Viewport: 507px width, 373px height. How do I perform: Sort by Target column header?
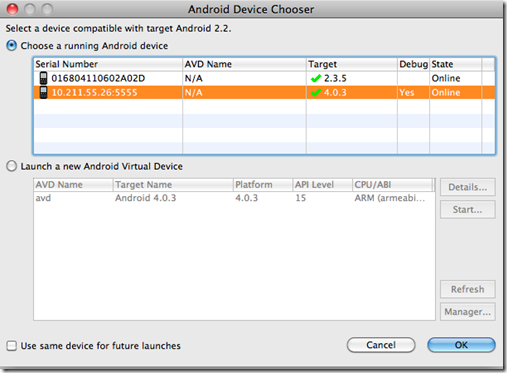(x=352, y=64)
